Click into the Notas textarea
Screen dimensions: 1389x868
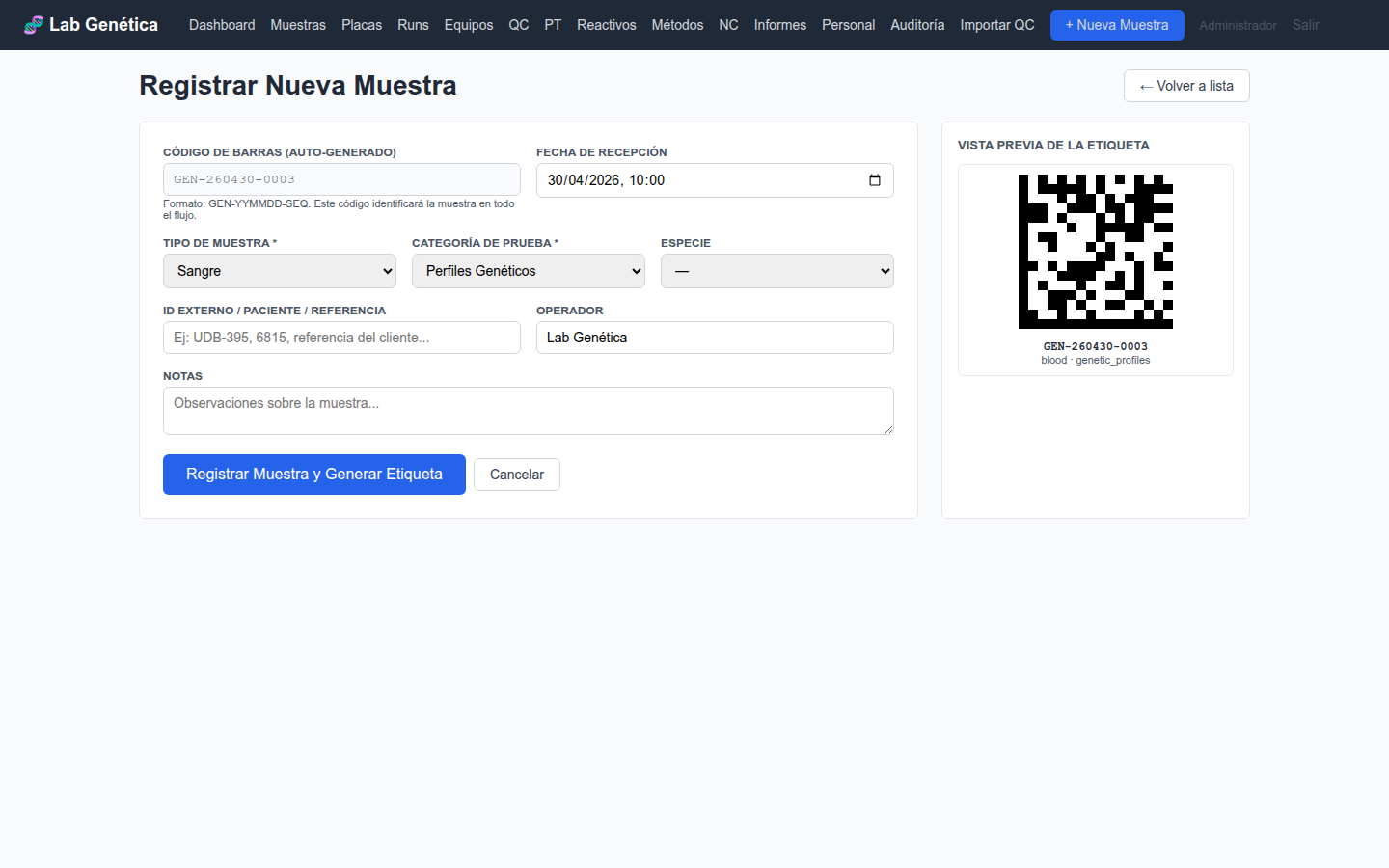coord(529,411)
